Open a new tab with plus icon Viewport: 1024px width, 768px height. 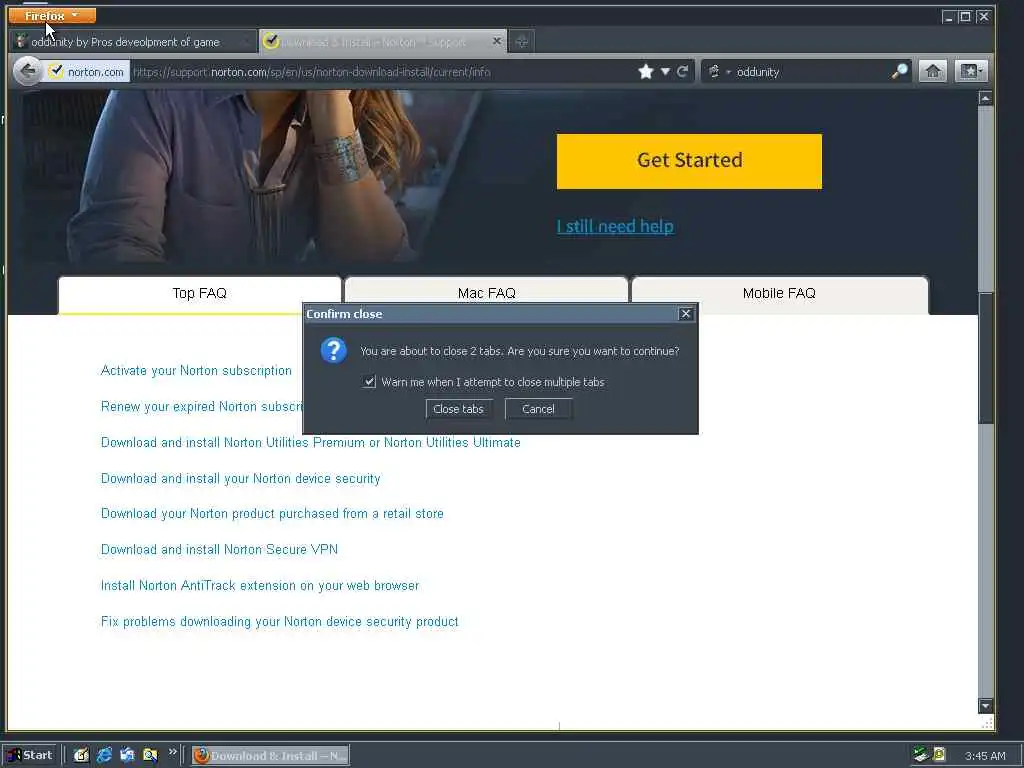[x=521, y=42]
